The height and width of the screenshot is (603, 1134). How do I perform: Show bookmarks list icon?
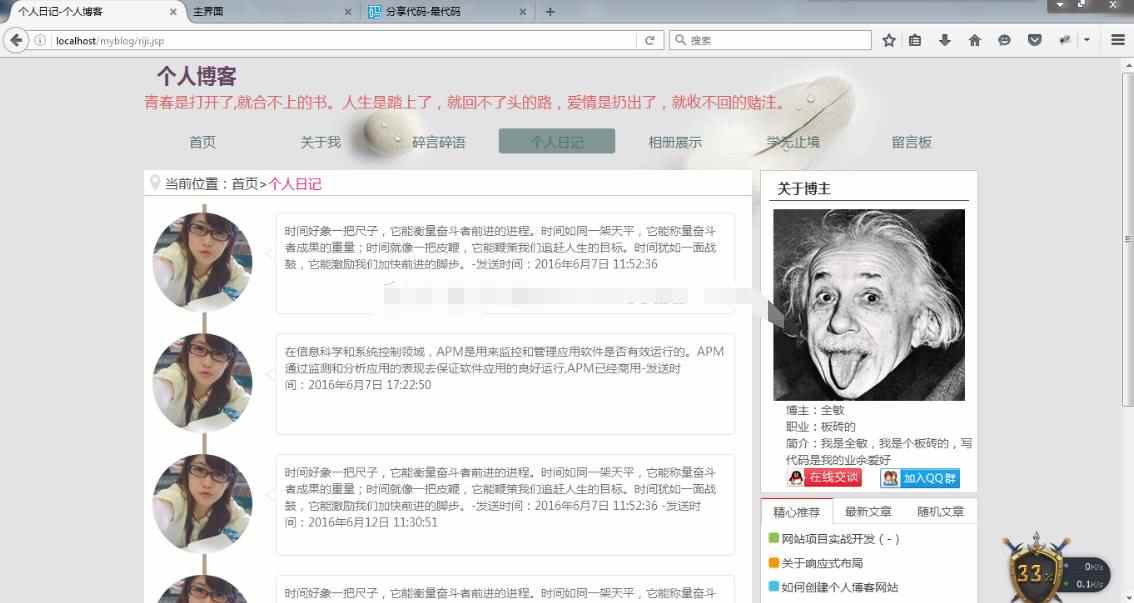tap(915, 40)
